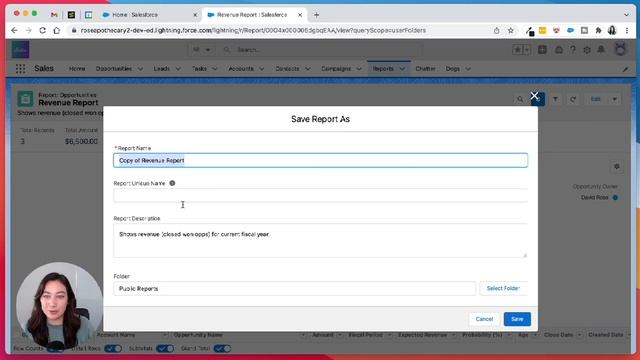Open the browser extensions puzzle icon
The height and width of the screenshot is (360, 640).
(598, 31)
